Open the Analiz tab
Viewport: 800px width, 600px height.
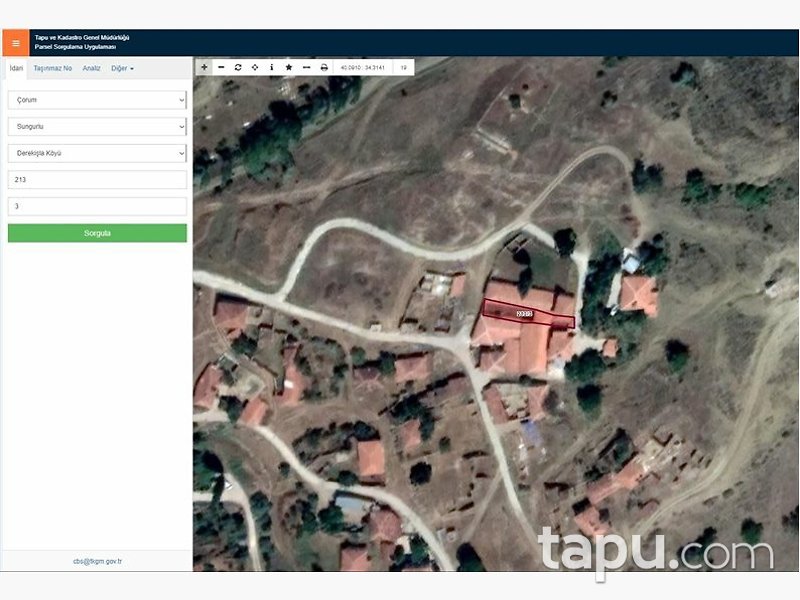pos(93,69)
